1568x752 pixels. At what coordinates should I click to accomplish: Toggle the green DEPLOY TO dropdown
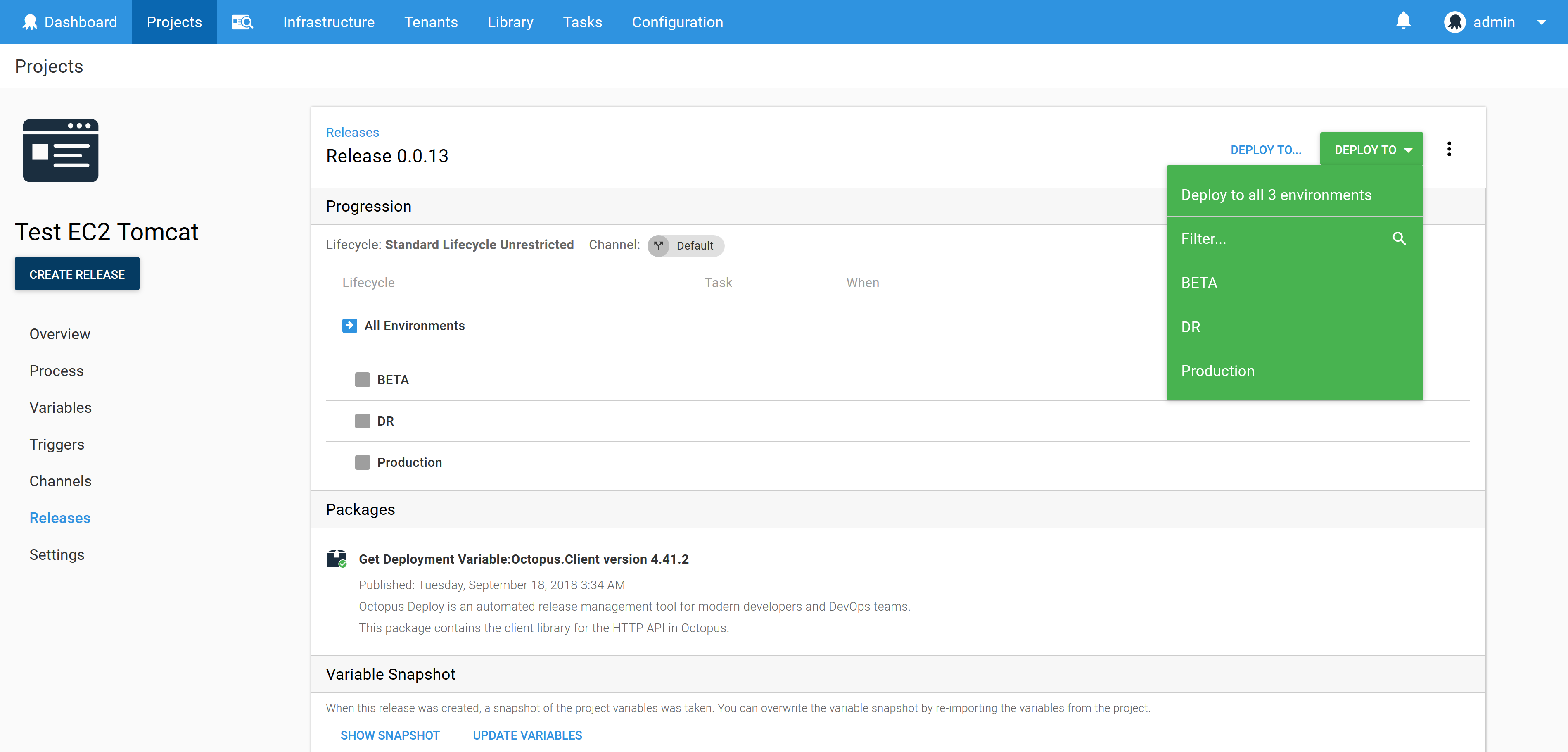(1371, 149)
